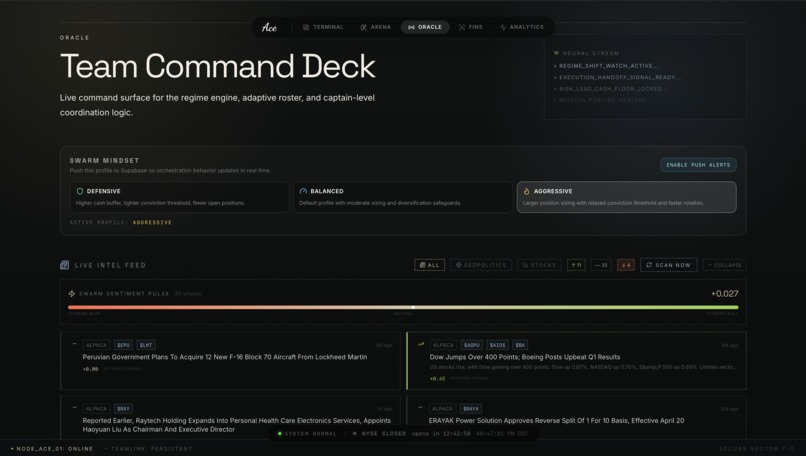Click the $EPU ticker tag

point(123,345)
